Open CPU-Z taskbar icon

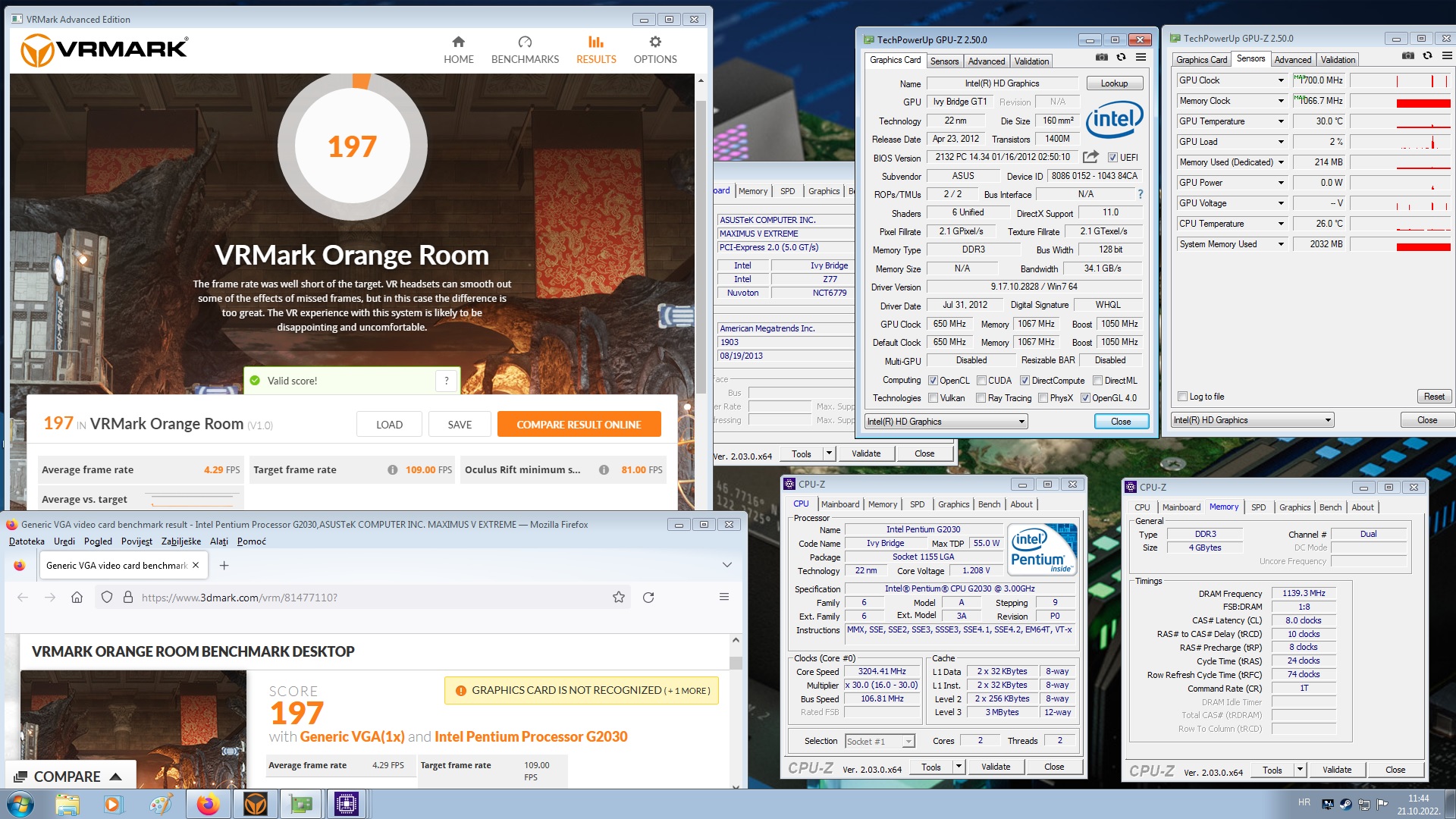click(x=346, y=804)
